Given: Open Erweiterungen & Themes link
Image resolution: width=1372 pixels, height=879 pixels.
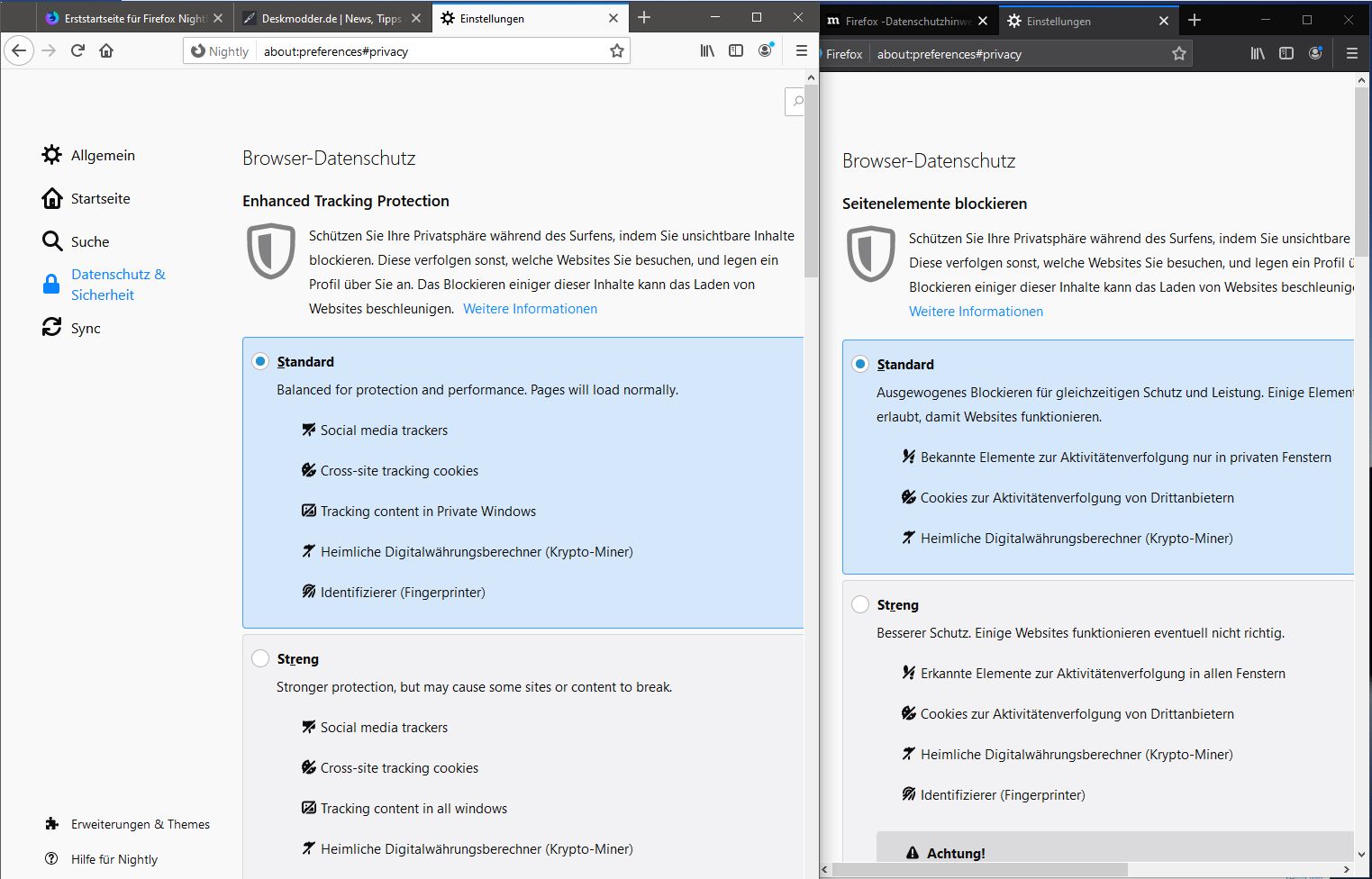Looking at the screenshot, I should [140, 824].
